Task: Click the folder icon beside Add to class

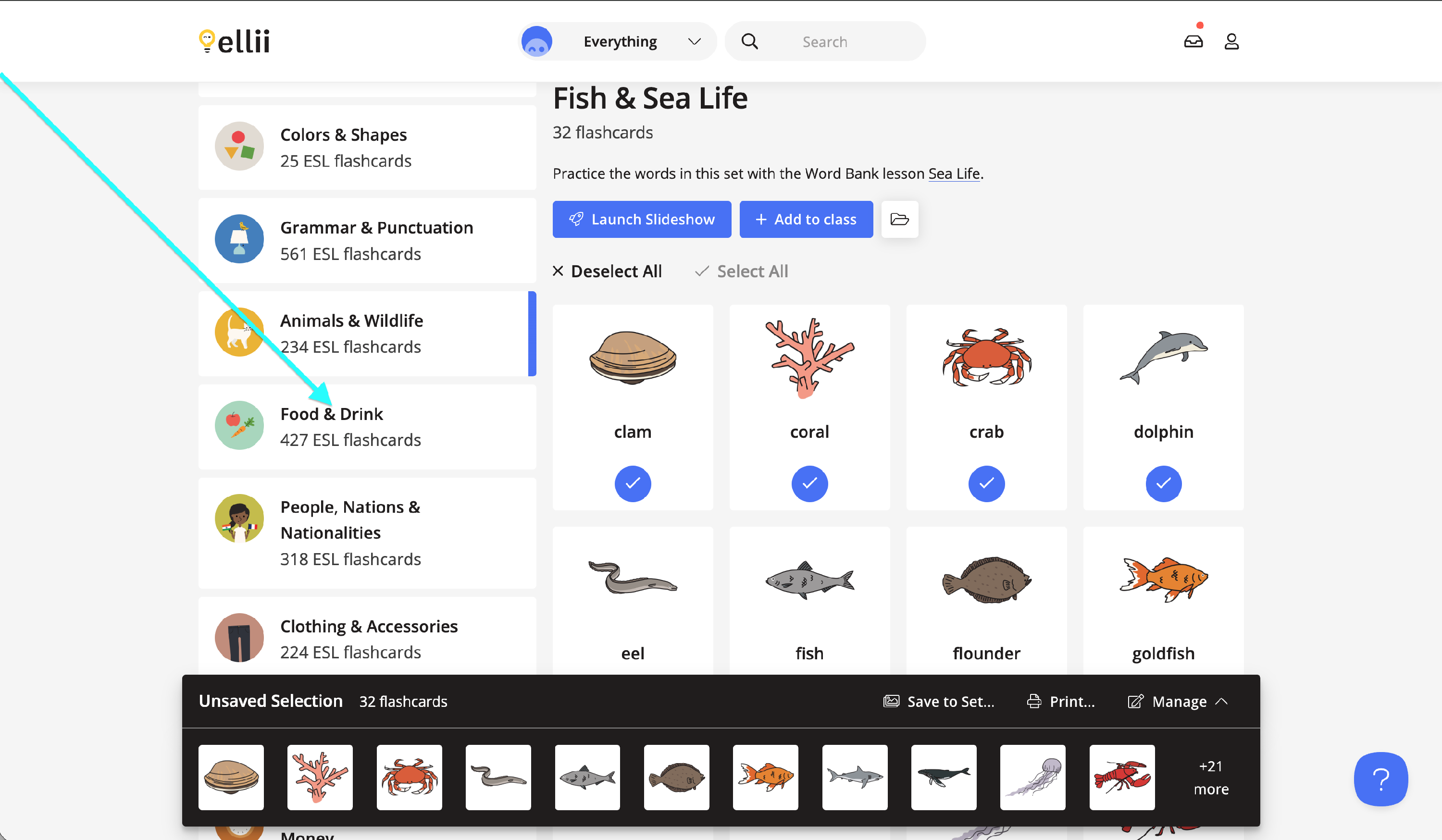Action: click(899, 219)
